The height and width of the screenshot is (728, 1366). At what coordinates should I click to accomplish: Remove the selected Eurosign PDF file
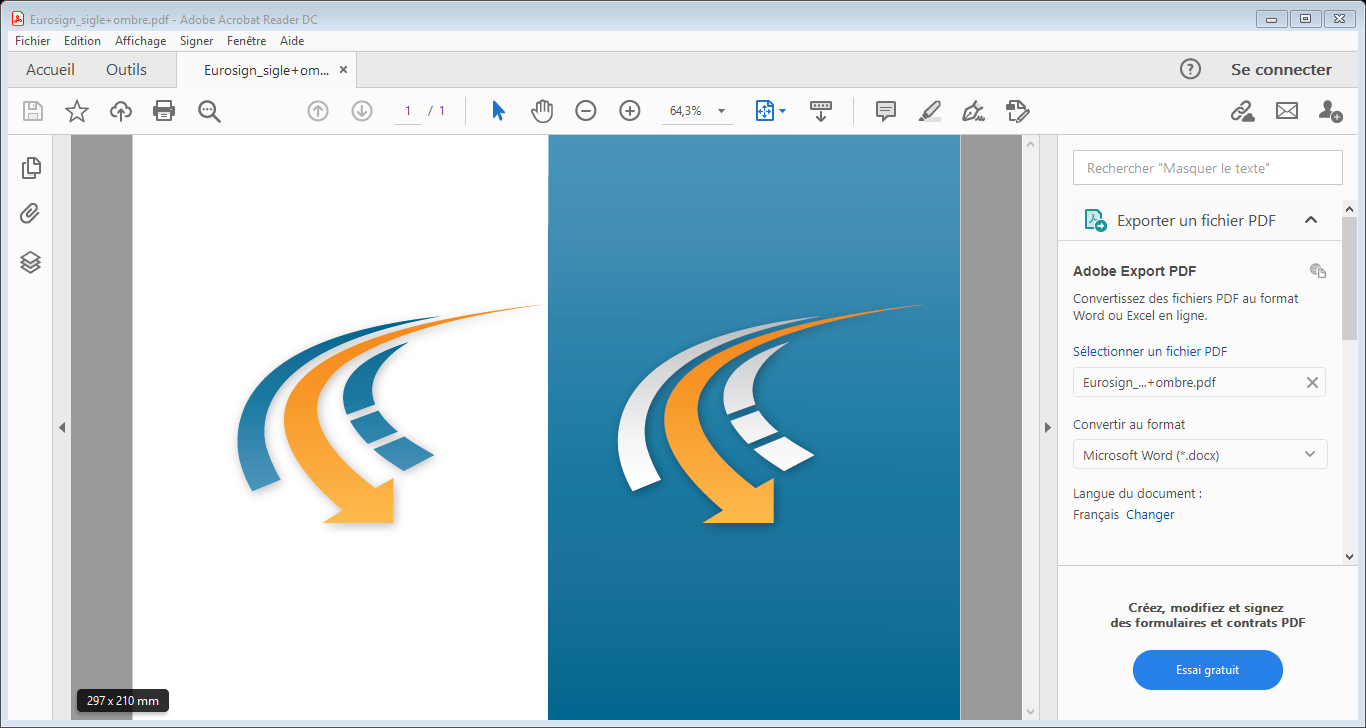point(1313,382)
